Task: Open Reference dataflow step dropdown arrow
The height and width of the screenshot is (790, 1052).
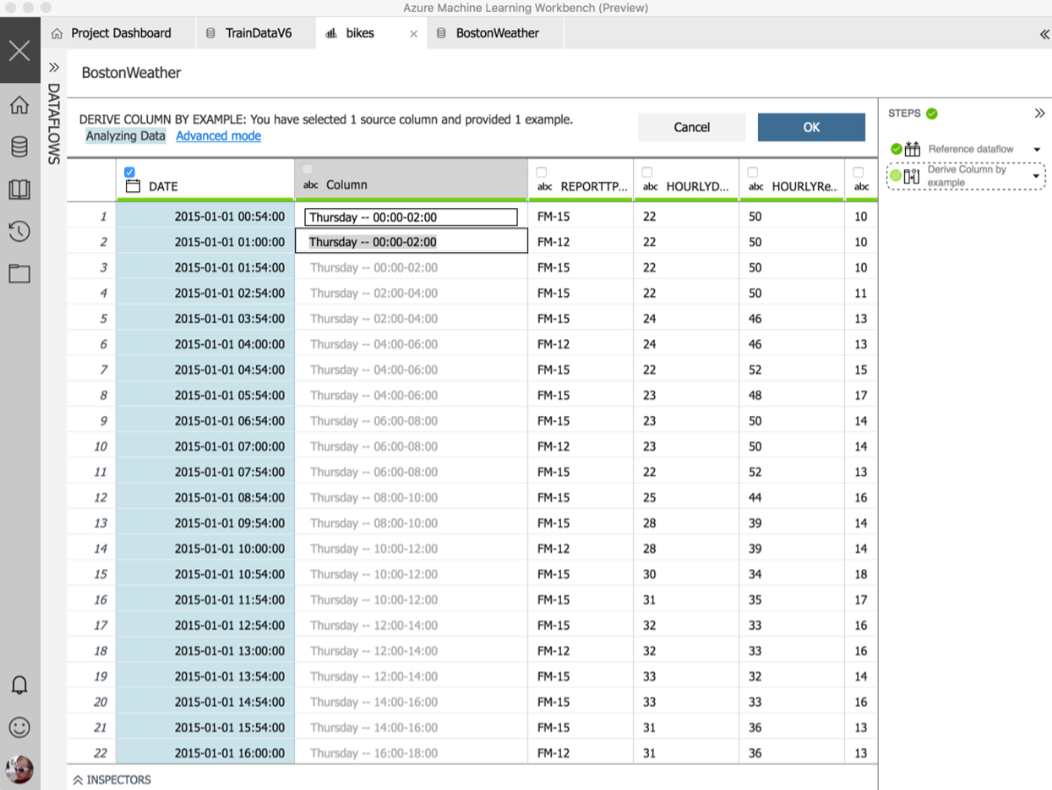Action: (1037, 150)
